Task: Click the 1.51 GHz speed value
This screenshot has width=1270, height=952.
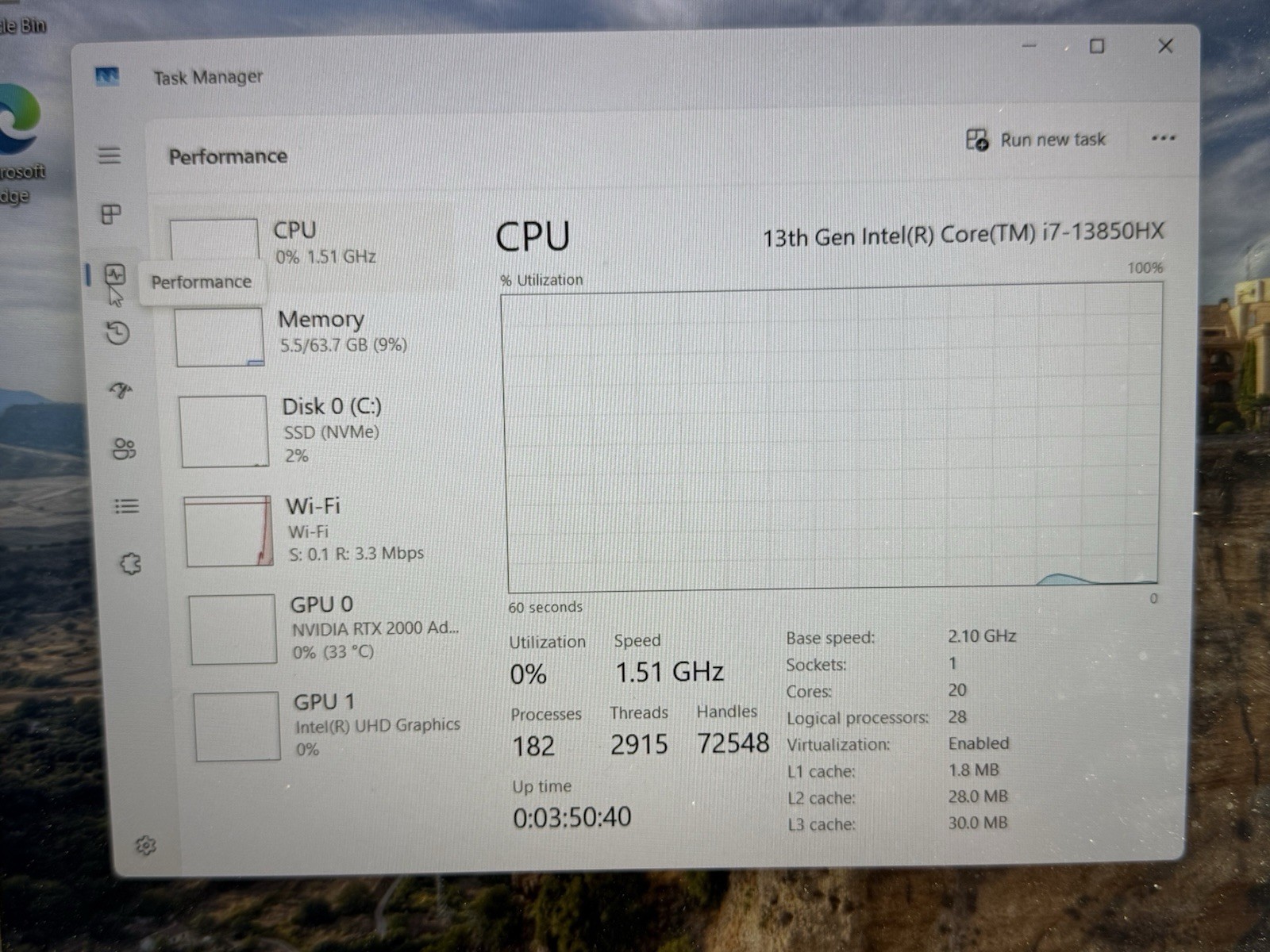Action: point(669,672)
